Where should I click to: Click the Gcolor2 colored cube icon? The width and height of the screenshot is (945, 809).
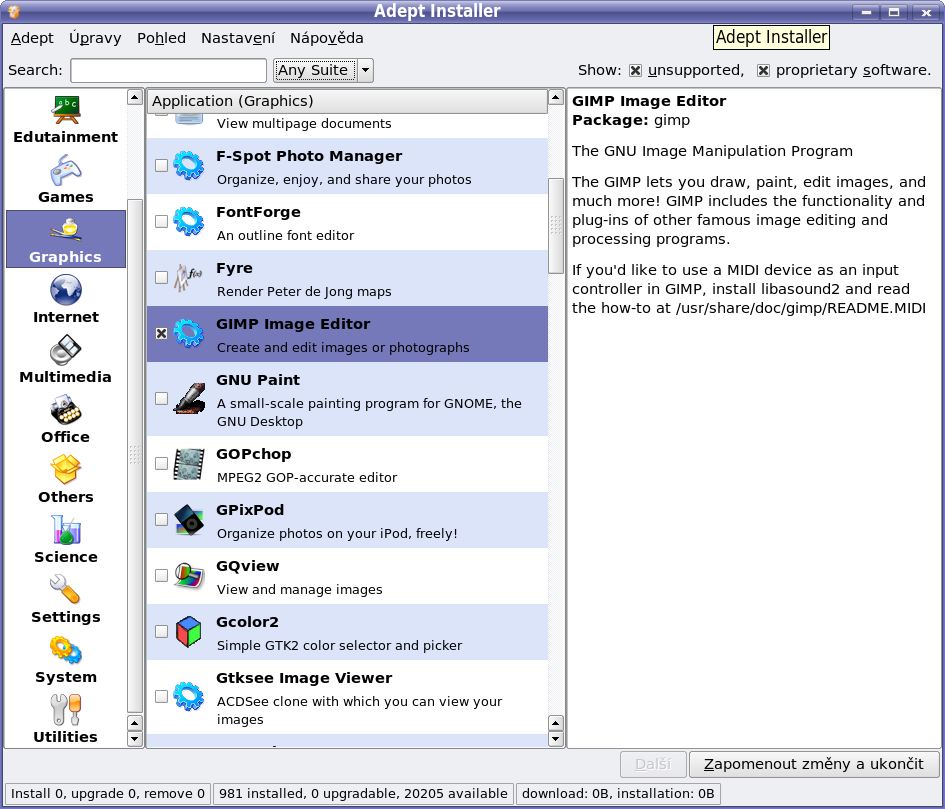[x=189, y=631]
